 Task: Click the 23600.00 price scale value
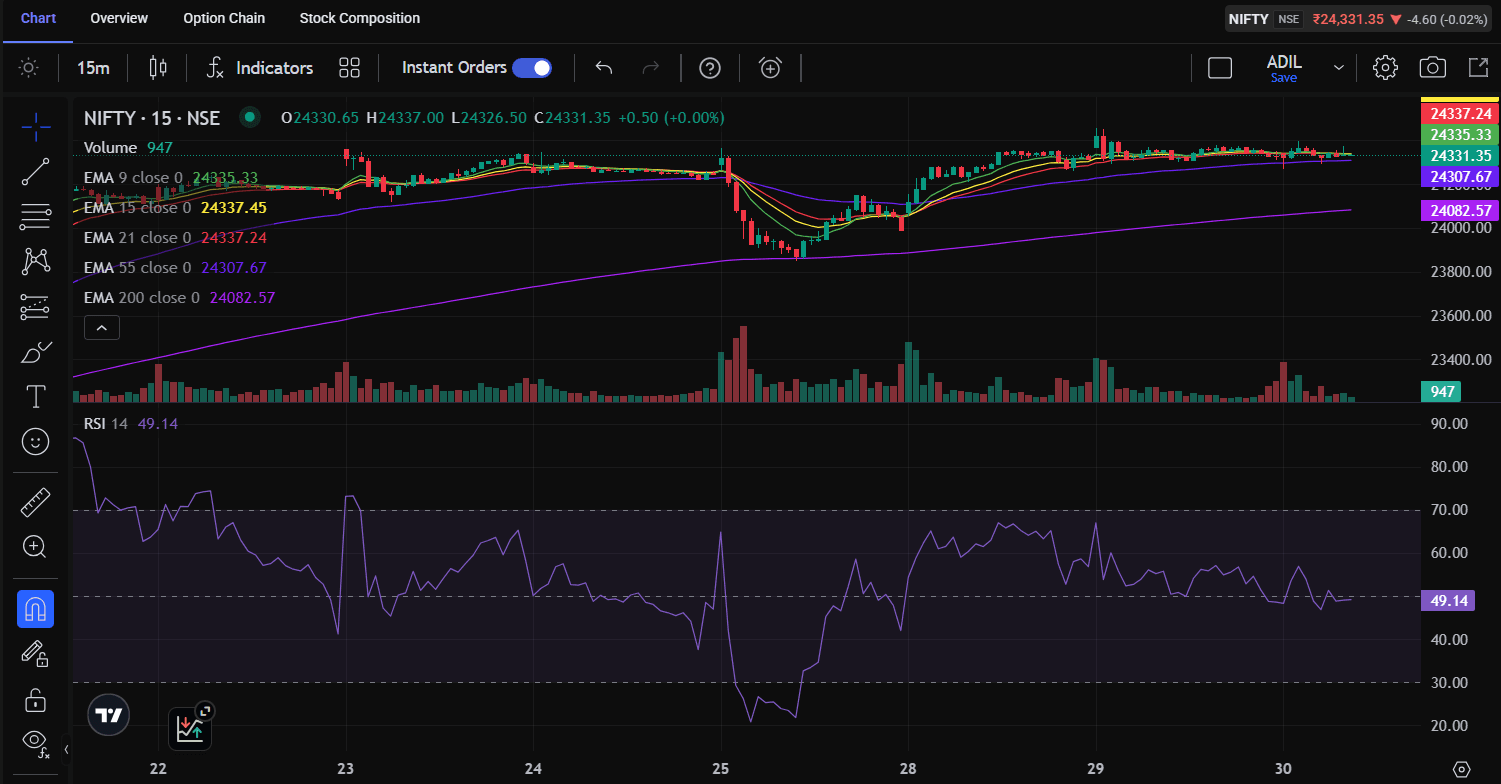[x=1461, y=316]
